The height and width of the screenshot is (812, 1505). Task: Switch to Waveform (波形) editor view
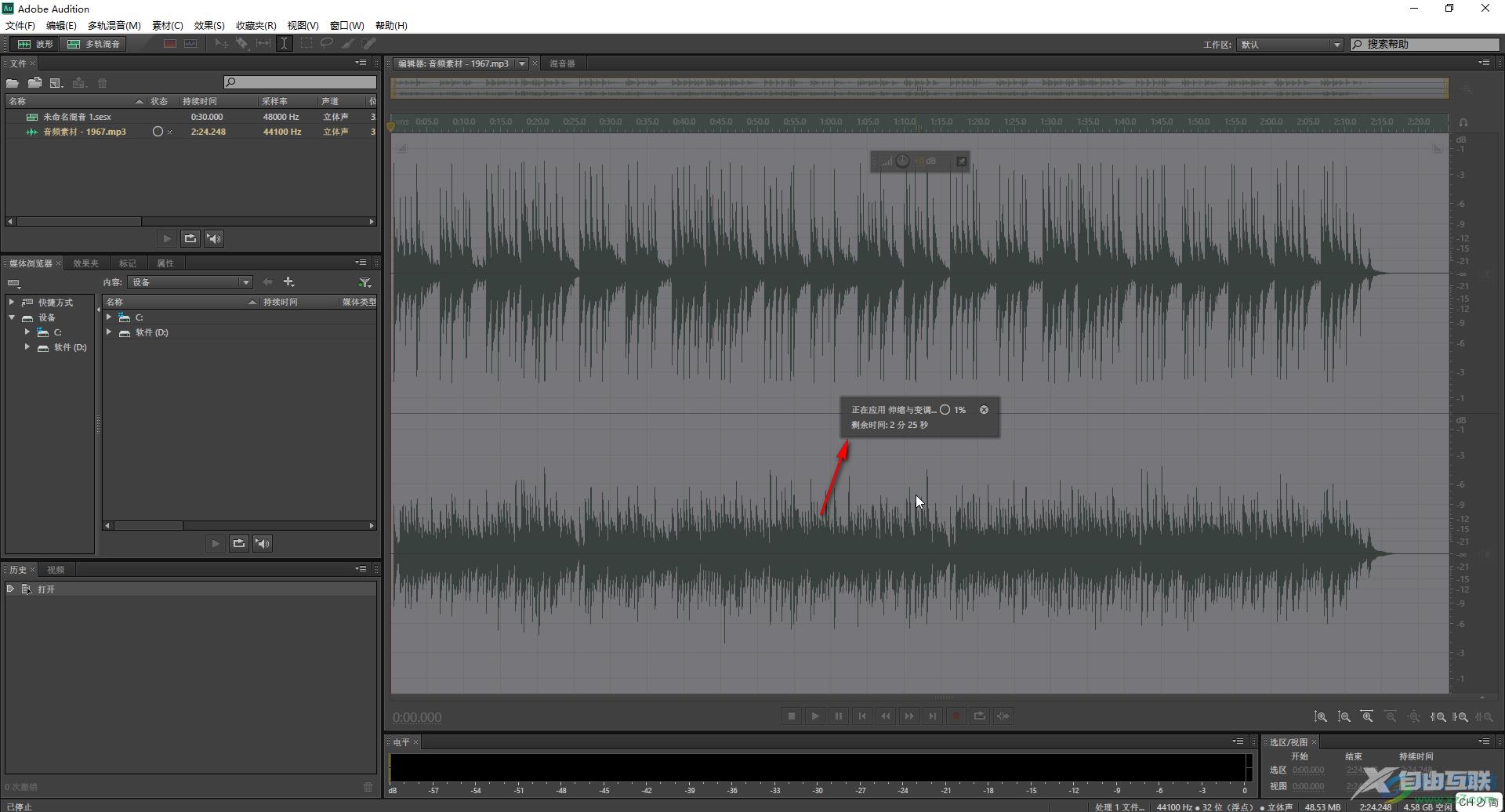coord(35,44)
